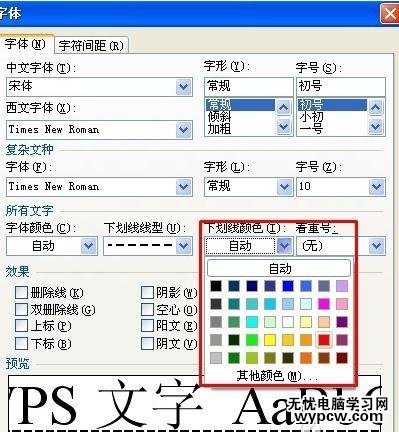Choose the bright green swatch
Viewport: 399px width, 432px height.
(x=252, y=340)
